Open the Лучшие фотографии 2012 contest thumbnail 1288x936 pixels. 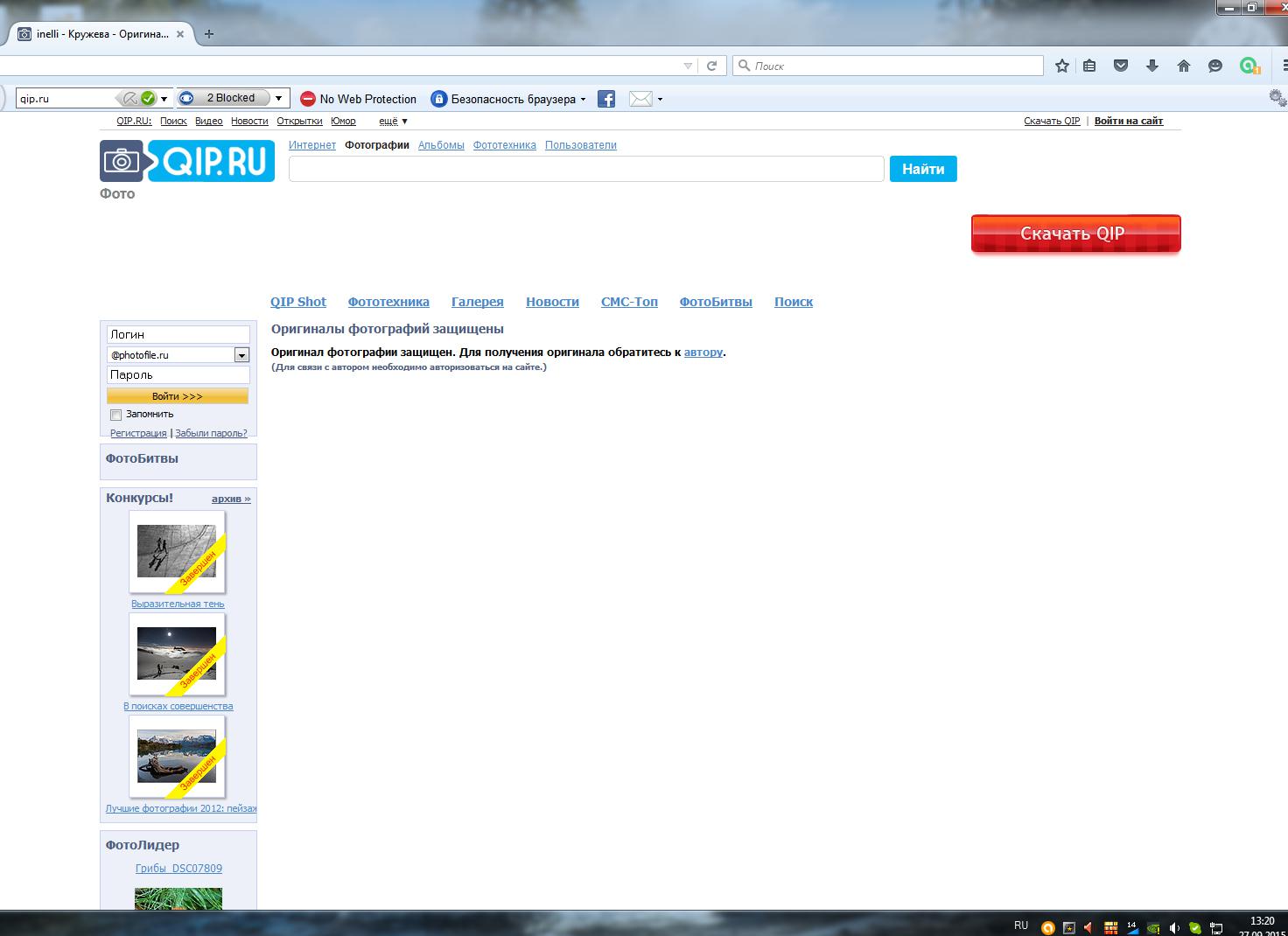point(177,757)
